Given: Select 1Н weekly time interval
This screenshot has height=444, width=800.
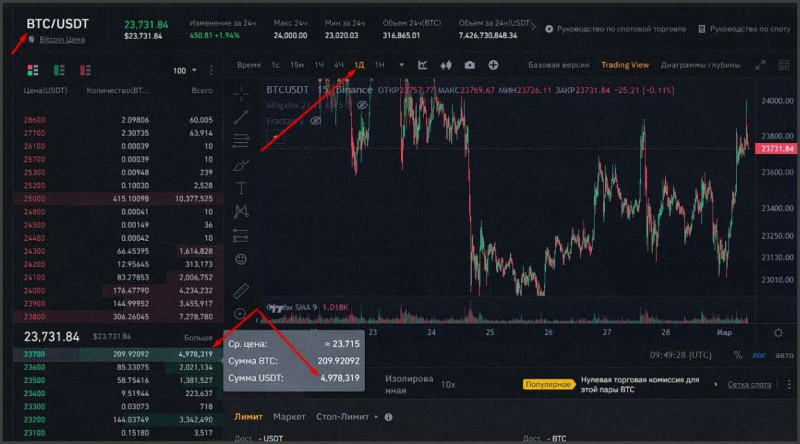Looking at the screenshot, I should [x=380, y=65].
